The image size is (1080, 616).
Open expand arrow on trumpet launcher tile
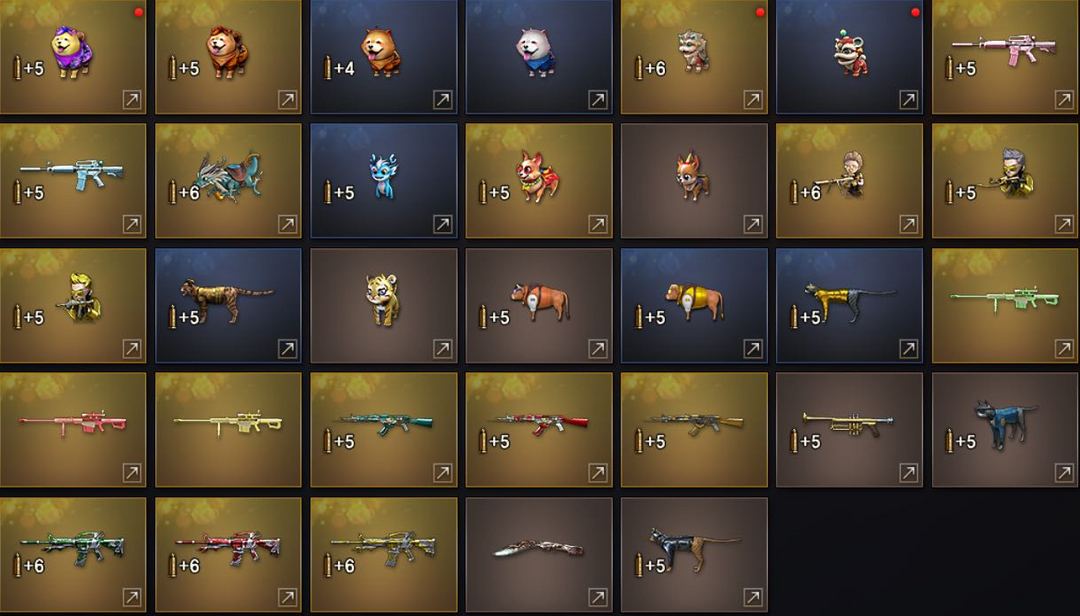pos(908,473)
